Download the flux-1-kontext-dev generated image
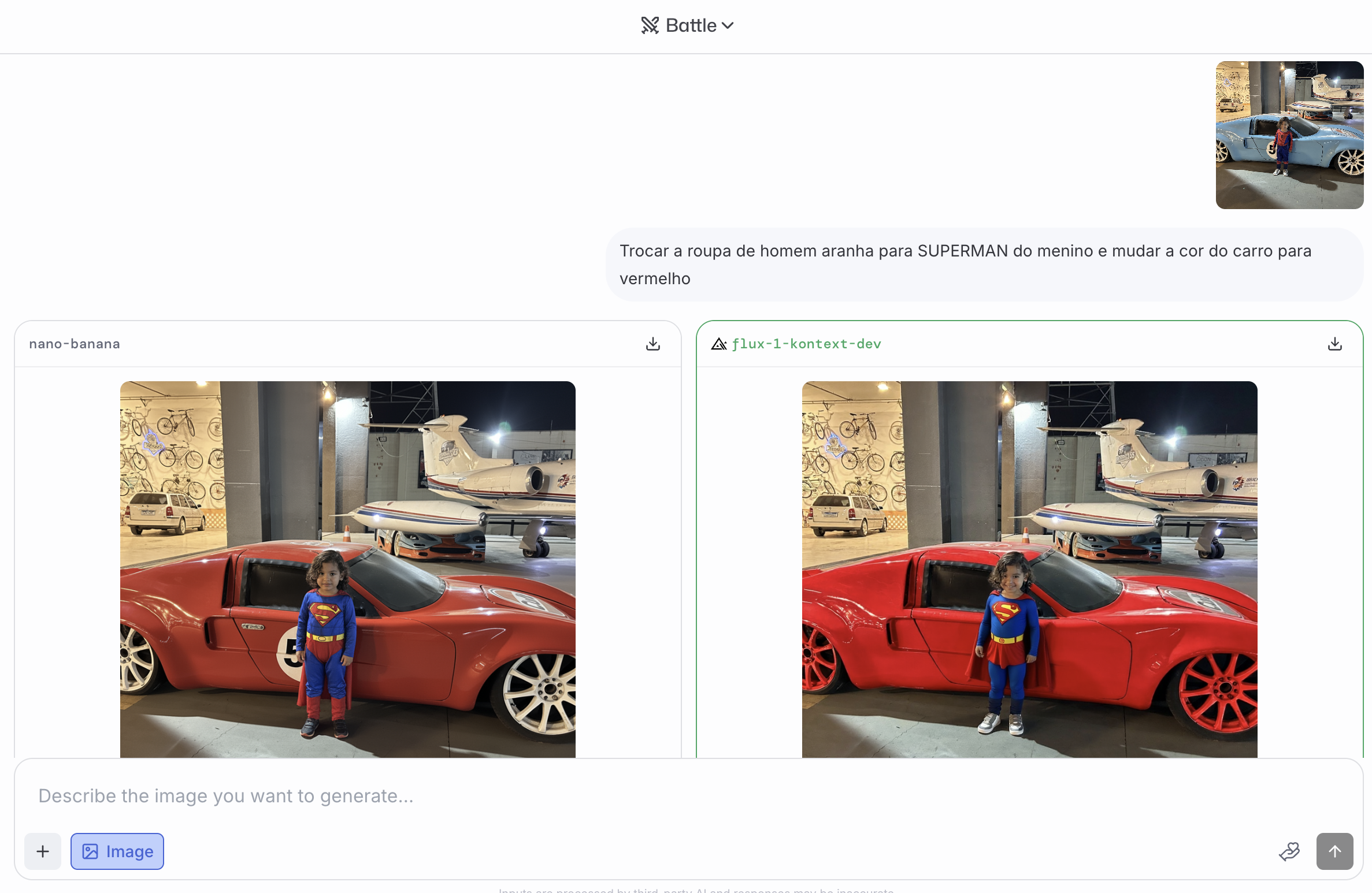Viewport: 1372px width, 893px height. tap(1335, 344)
